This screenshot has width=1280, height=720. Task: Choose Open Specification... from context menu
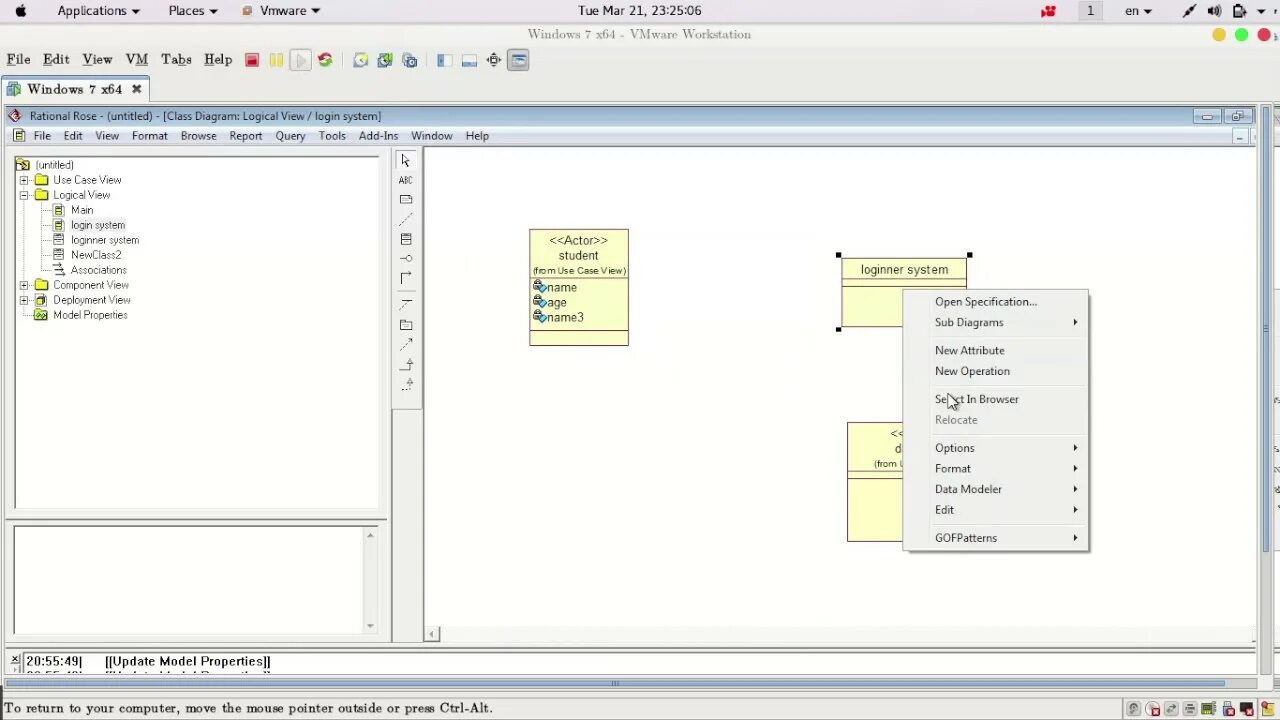click(x=996, y=302)
